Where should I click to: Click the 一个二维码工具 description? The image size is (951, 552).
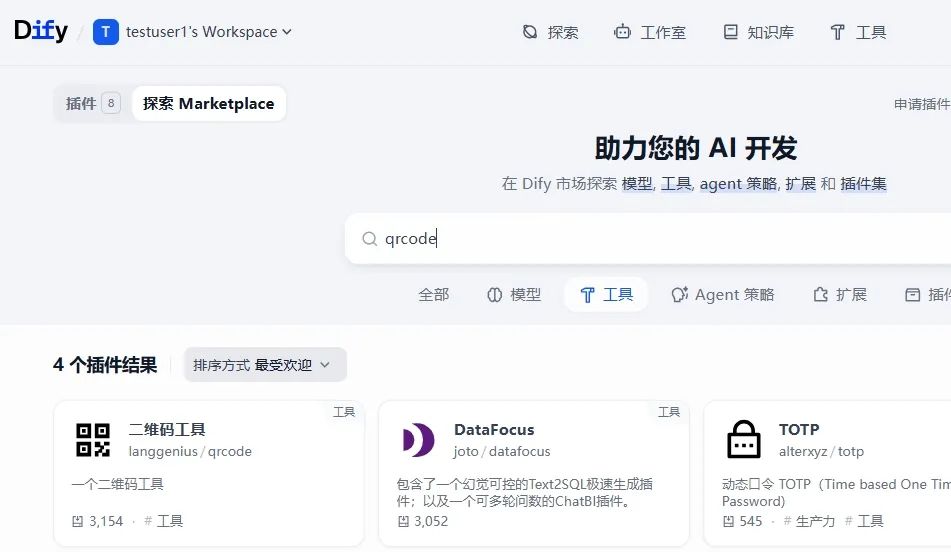coord(118,484)
